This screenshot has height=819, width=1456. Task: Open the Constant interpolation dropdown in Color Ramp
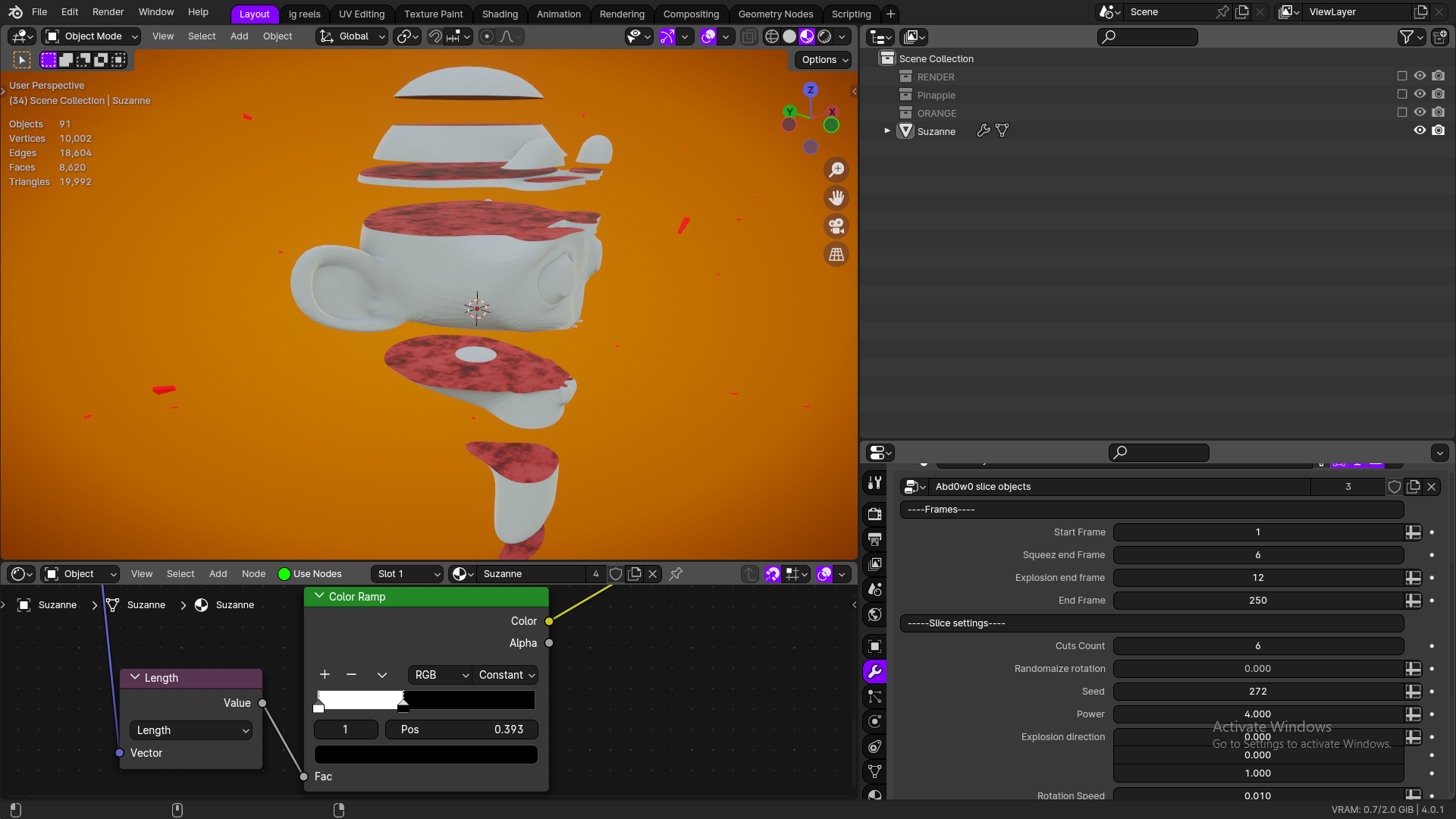click(x=505, y=674)
